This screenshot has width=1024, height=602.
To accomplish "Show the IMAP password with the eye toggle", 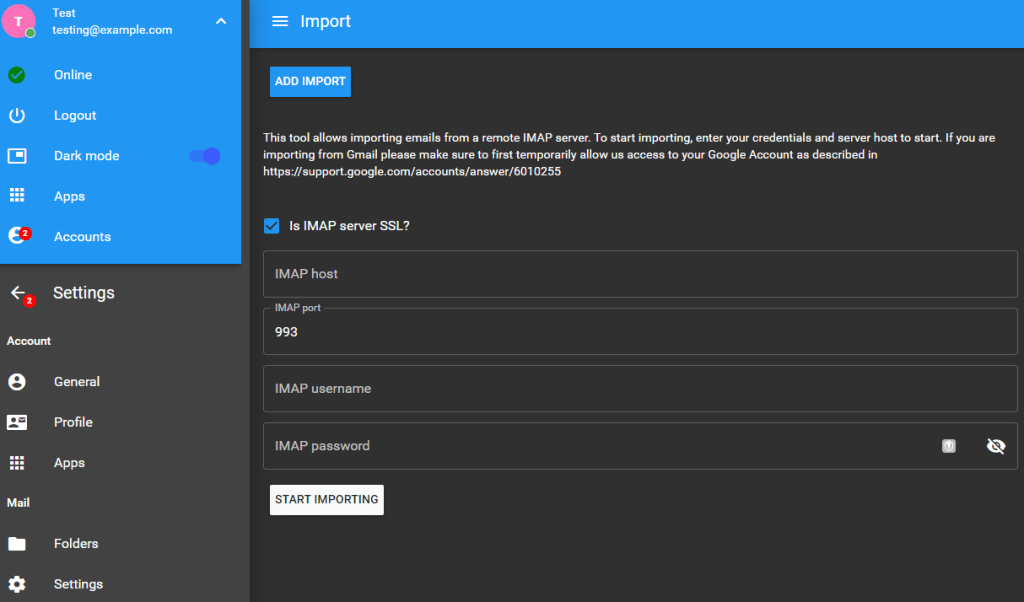I will (995, 446).
